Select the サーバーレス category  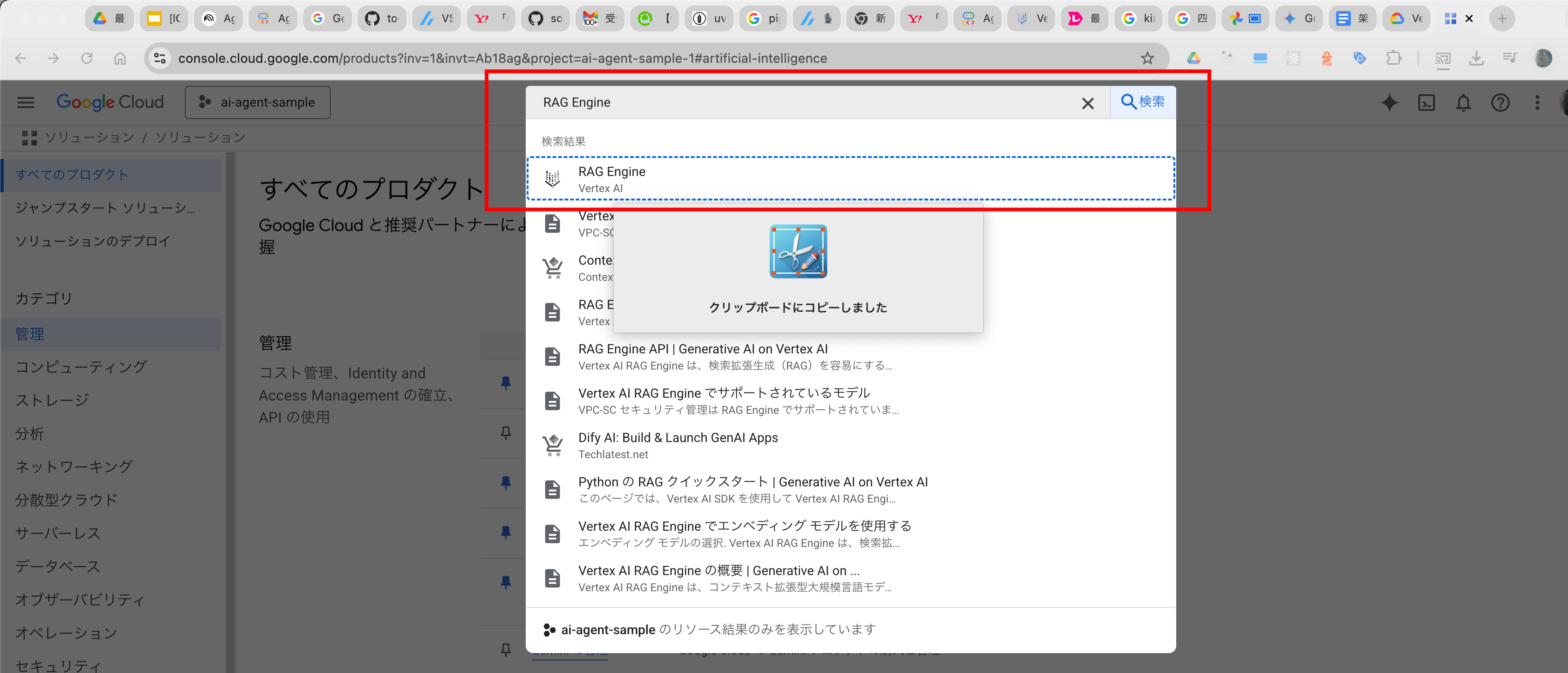point(111,533)
